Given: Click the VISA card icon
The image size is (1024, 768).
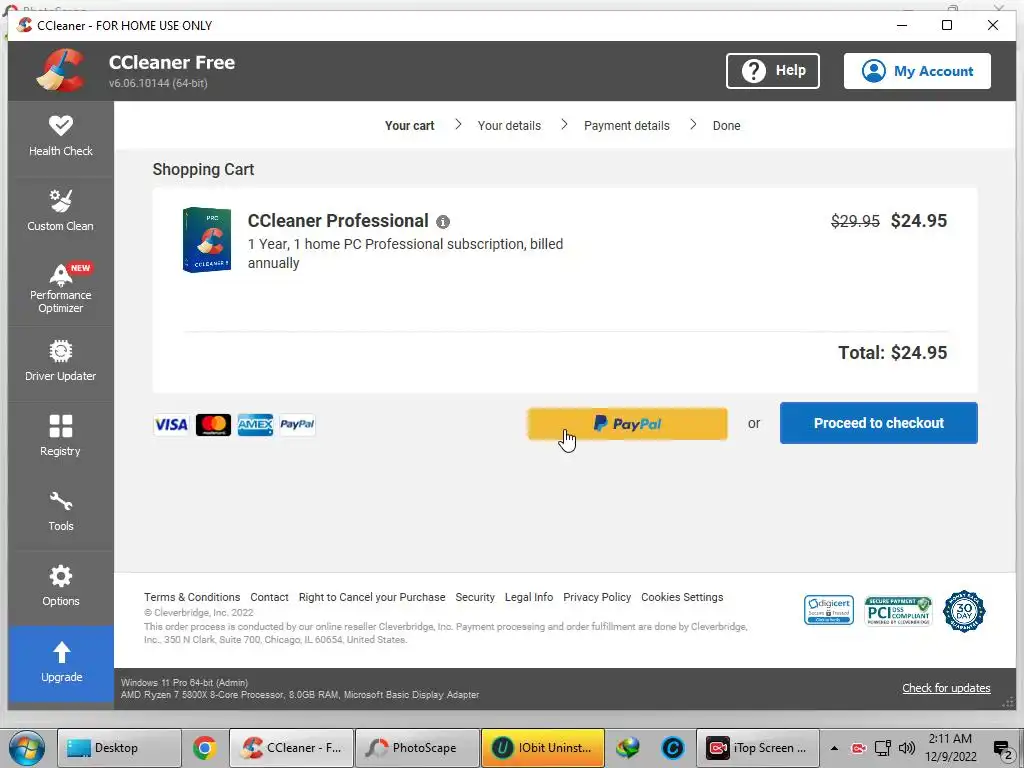Looking at the screenshot, I should pos(171,425).
